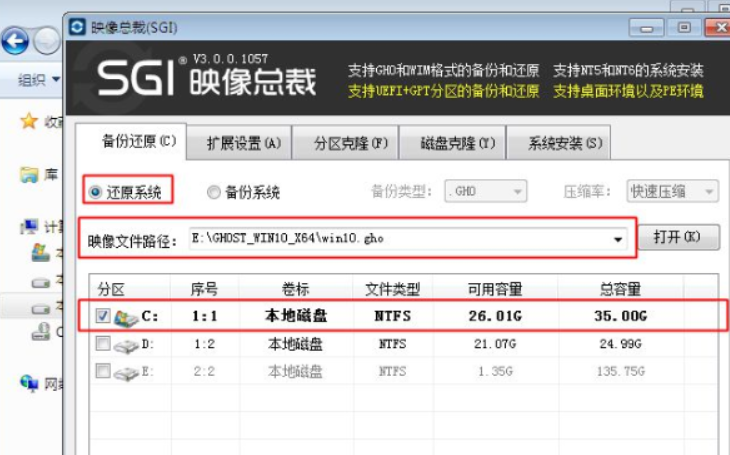This screenshot has width=730, height=455.
Task: Click the C: system drive icon
Action: [127, 317]
